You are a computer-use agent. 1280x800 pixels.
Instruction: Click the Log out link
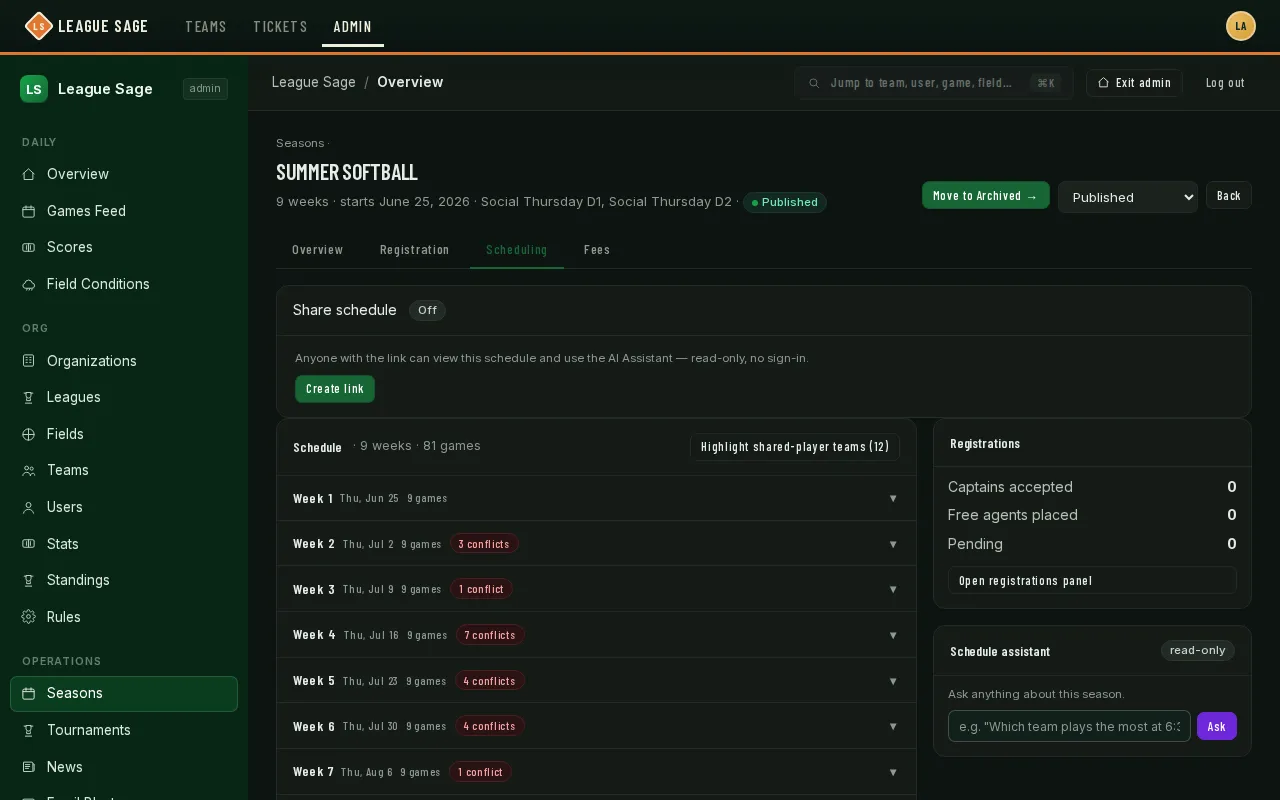(1225, 83)
